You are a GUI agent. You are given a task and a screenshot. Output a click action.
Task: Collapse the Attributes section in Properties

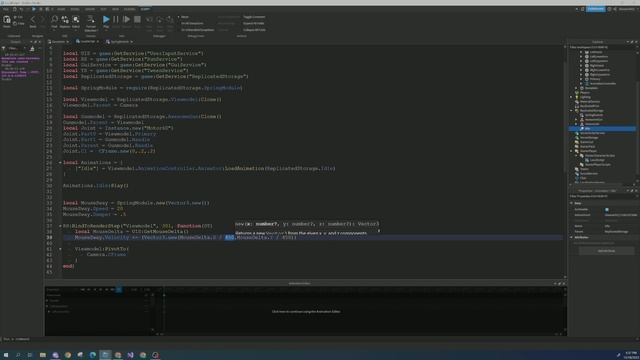(571, 237)
